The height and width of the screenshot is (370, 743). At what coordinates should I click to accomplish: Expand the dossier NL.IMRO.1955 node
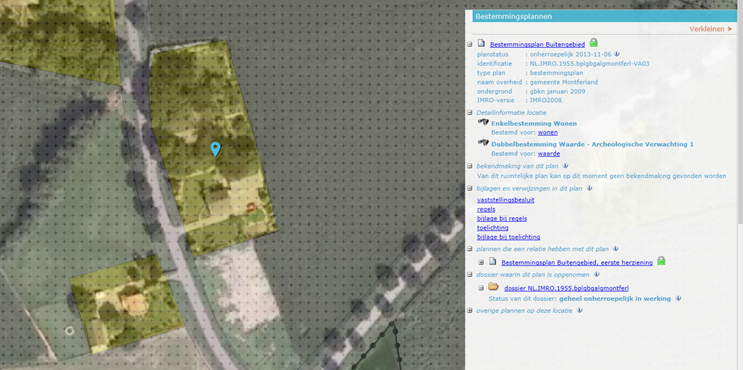(481, 288)
